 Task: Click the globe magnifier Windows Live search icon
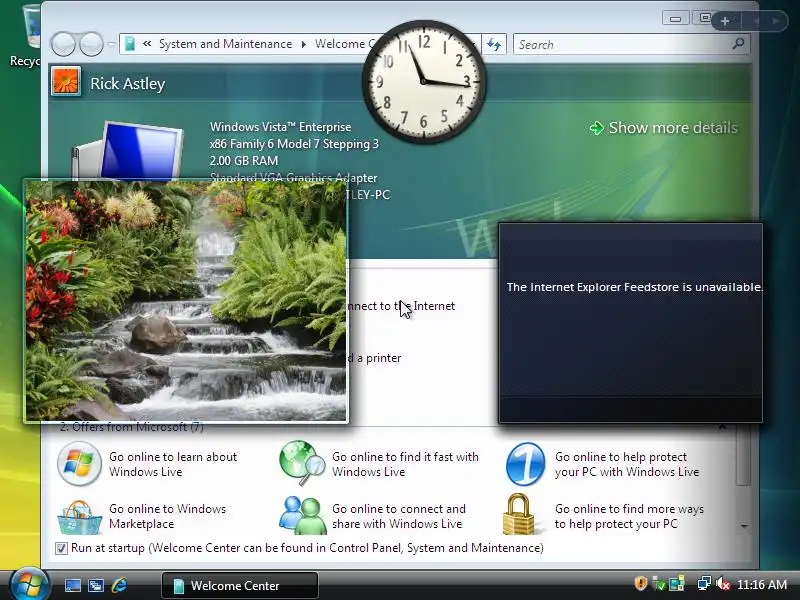tap(302, 463)
